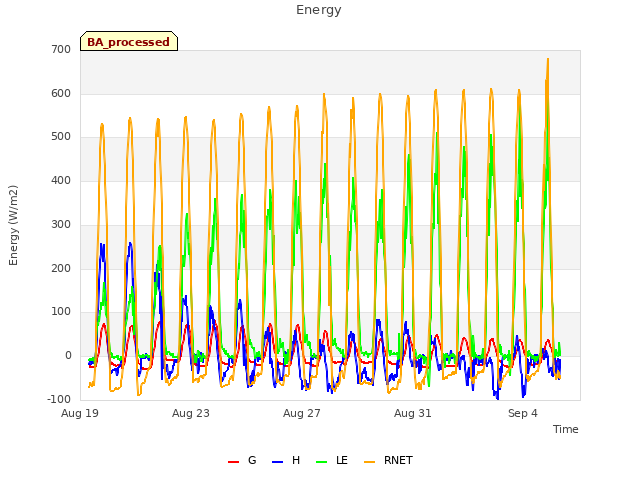Click the 100 y-axis tick label

click(x=61, y=312)
